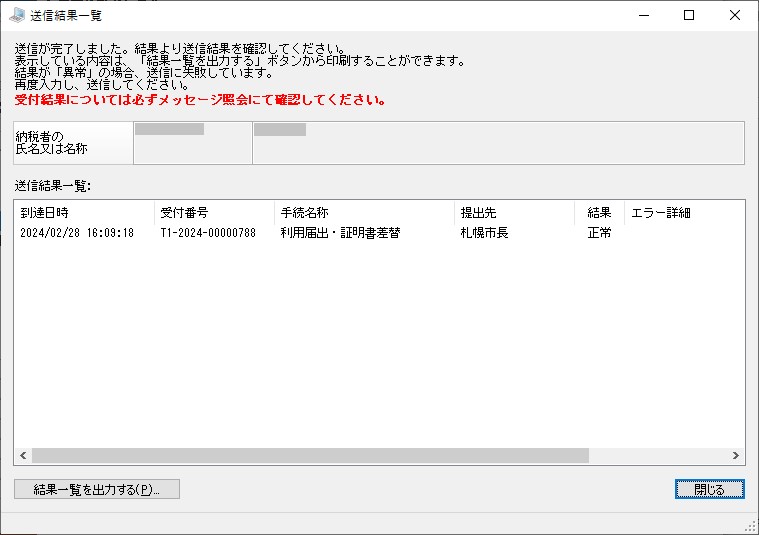This screenshot has width=759, height=535.
Task: Click the horizontal scrollbar left arrow
Action: coord(23,456)
